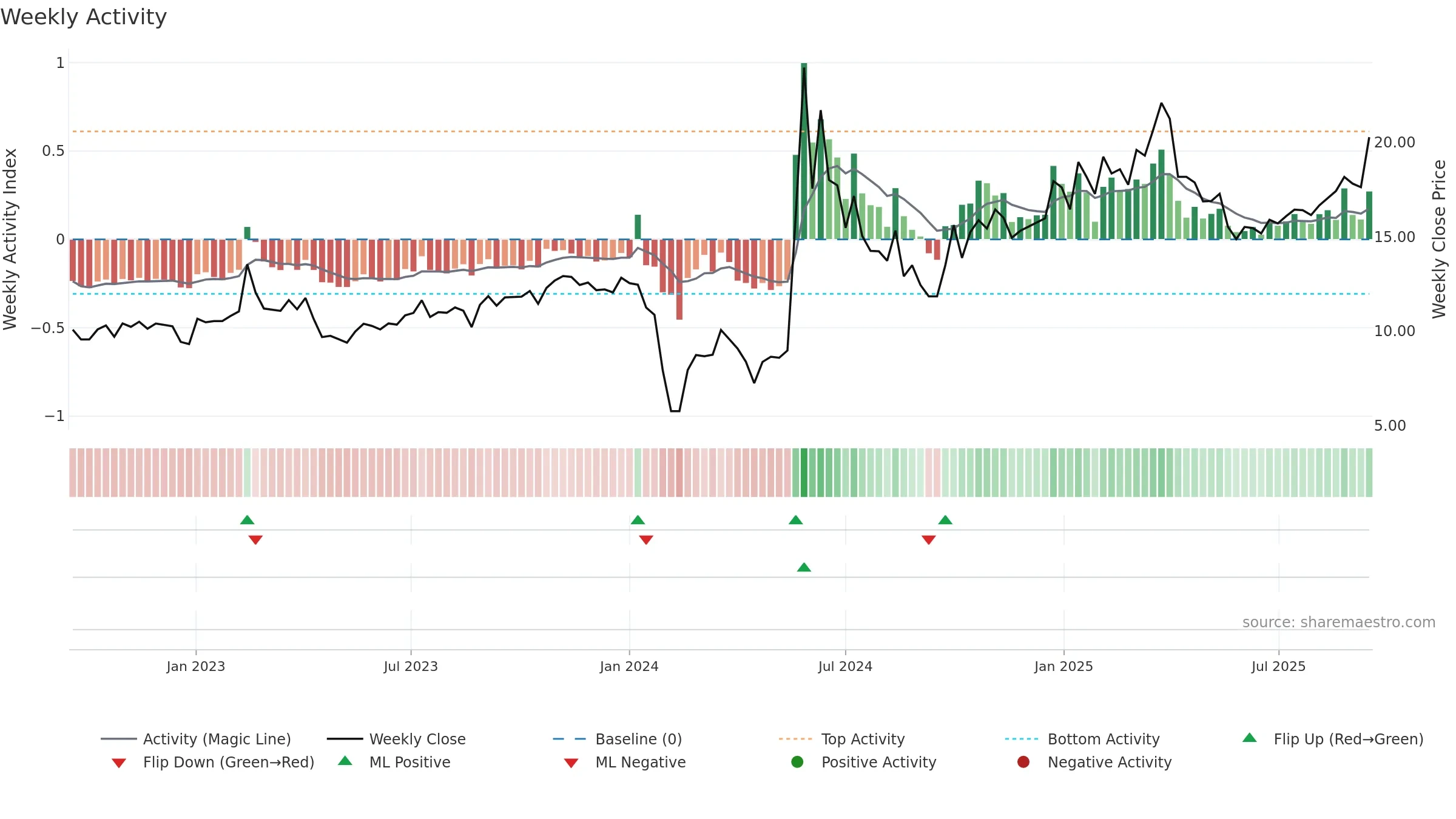Click the darkest green heatmap cell in the strip

tap(804, 473)
